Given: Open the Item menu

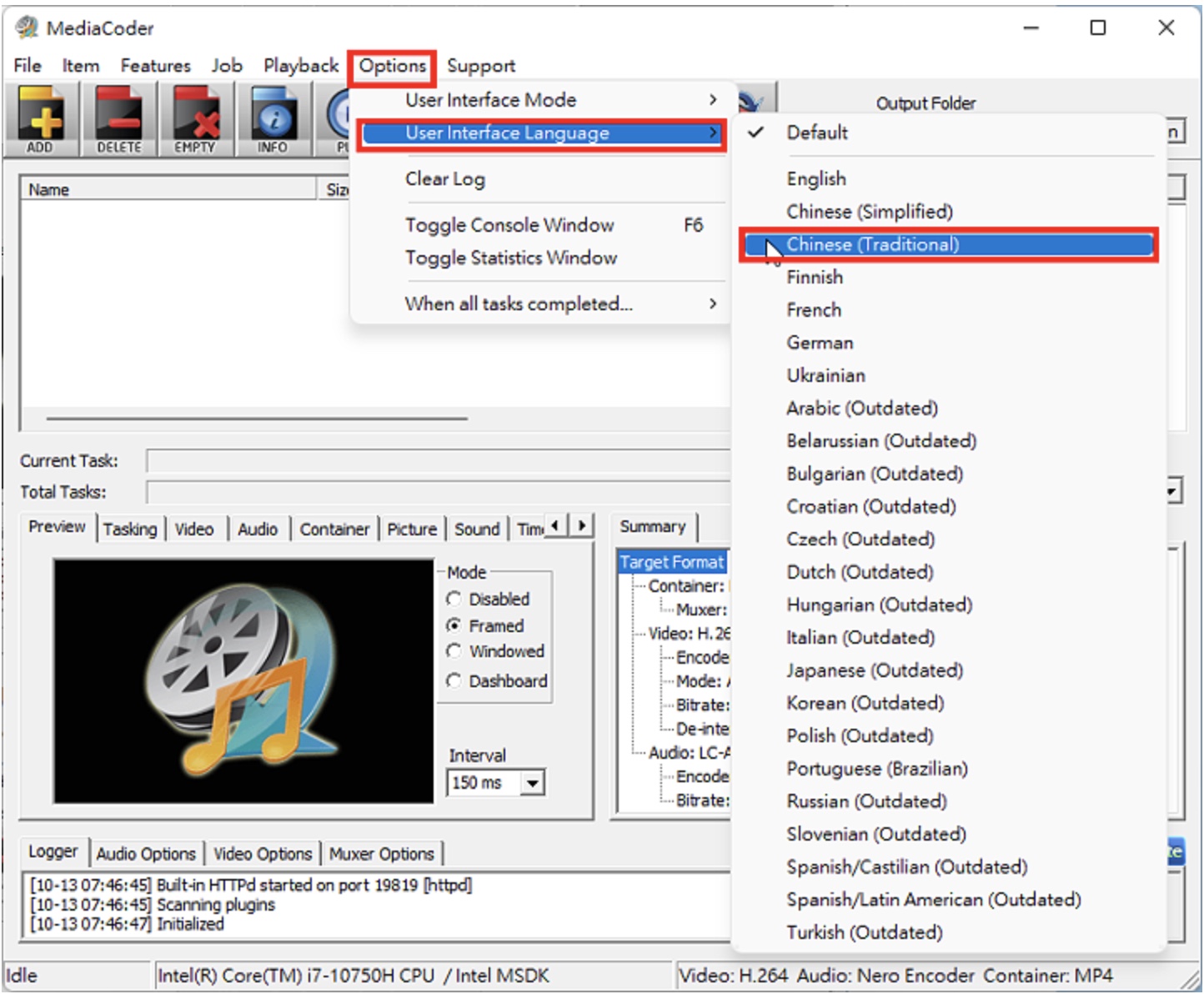Looking at the screenshot, I should (81, 65).
